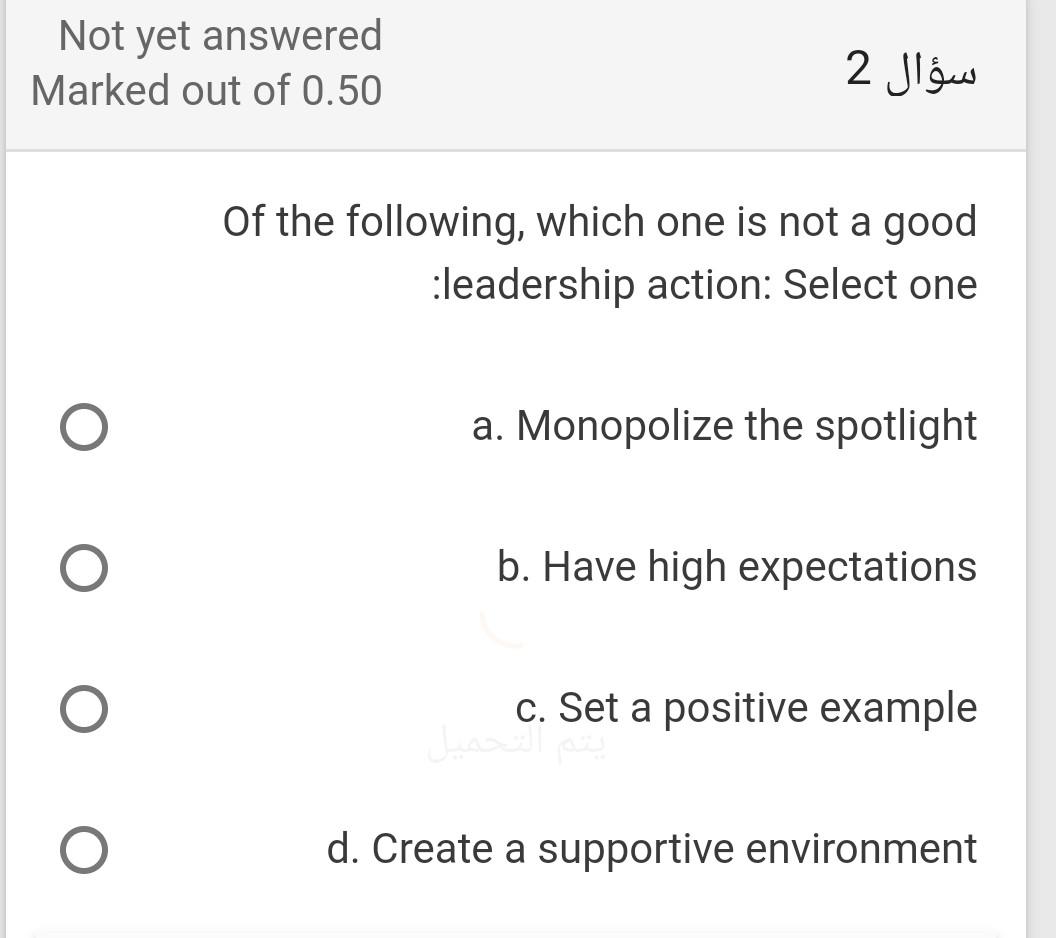Click the 'Marked out of 0.50' label

206,91
